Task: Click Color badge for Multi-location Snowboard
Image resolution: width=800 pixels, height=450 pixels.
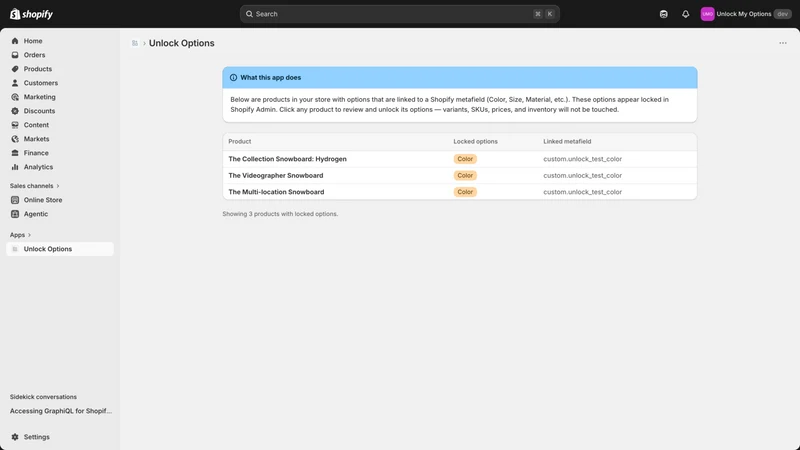Action: click(x=465, y=192)
